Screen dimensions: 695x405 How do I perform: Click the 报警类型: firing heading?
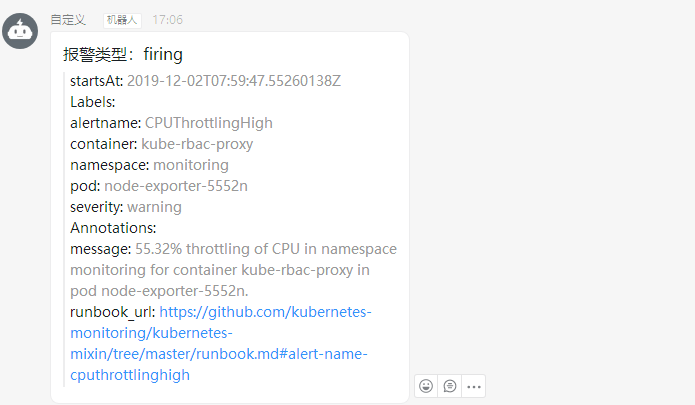point(123,54)
